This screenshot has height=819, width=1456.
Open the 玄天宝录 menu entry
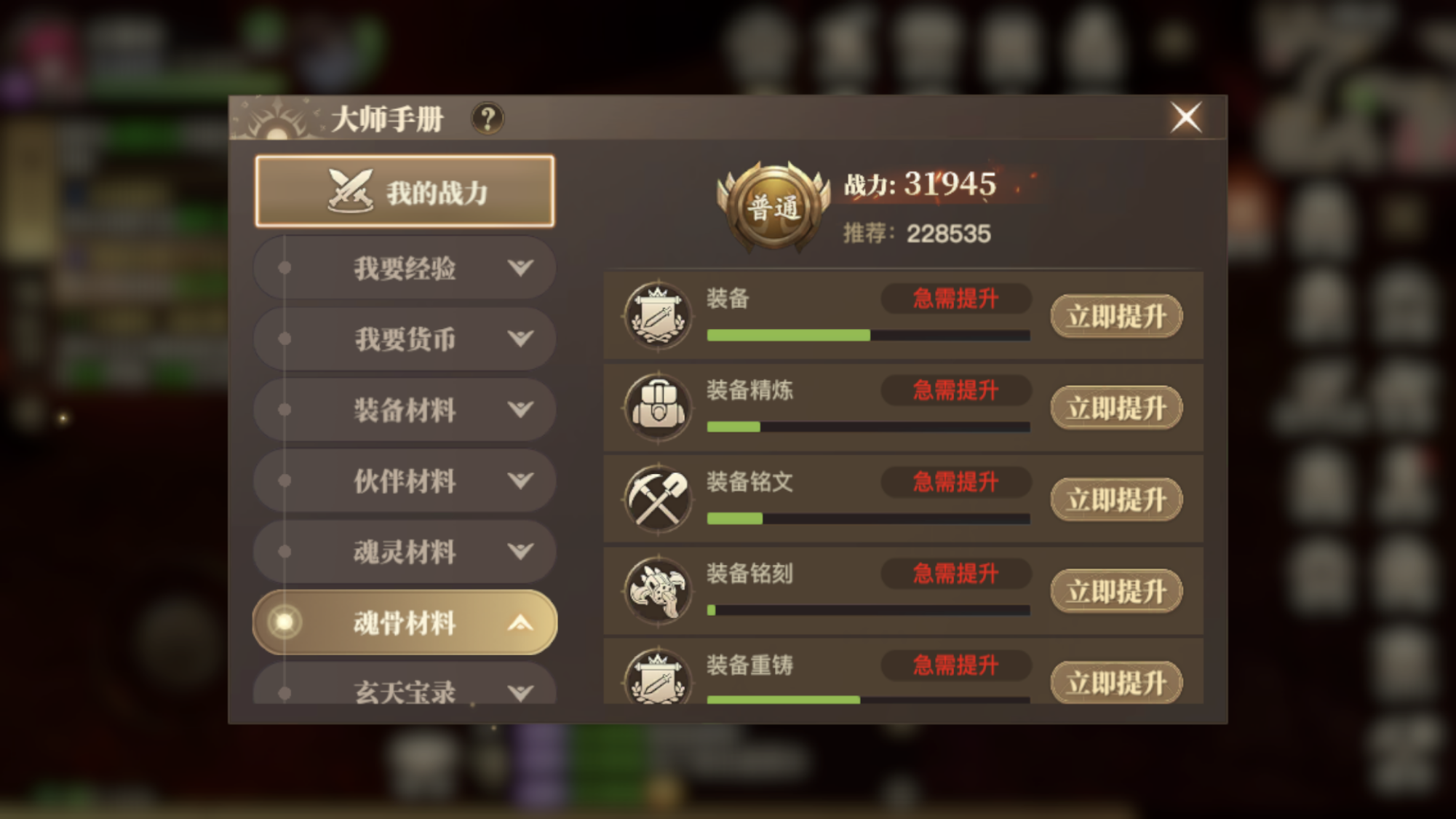click(x=405, y=684)
